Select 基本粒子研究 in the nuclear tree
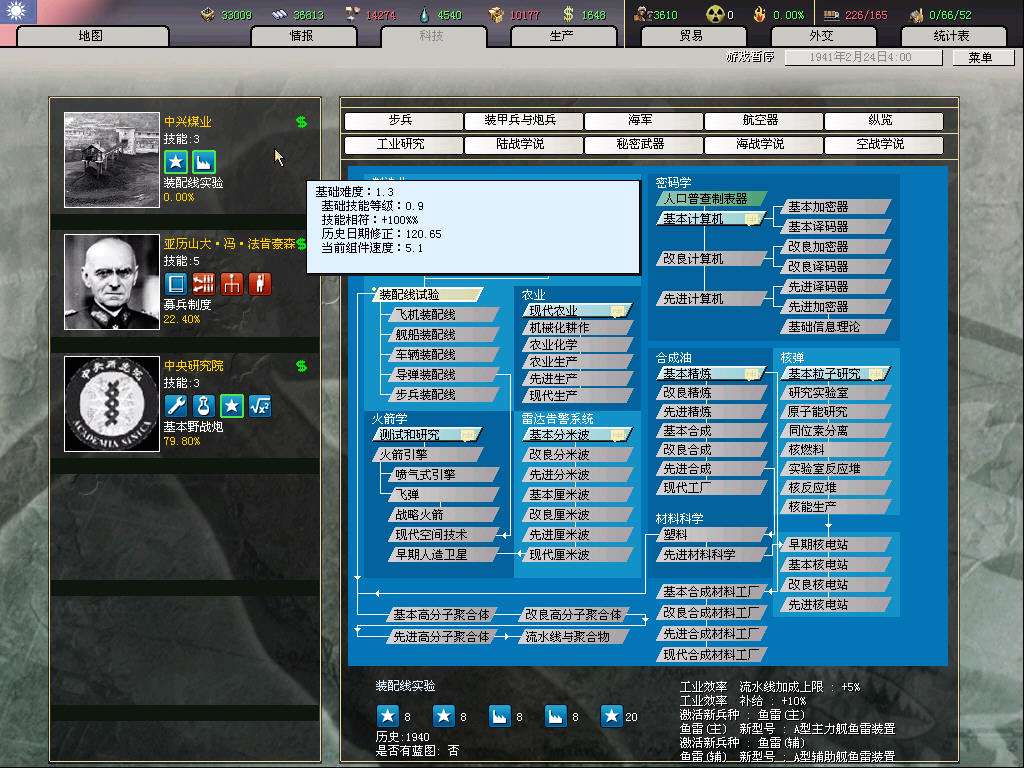Image resolution: width=1024 pixels, height=768 pixels. pyautogui.click(x=832, y=373)
